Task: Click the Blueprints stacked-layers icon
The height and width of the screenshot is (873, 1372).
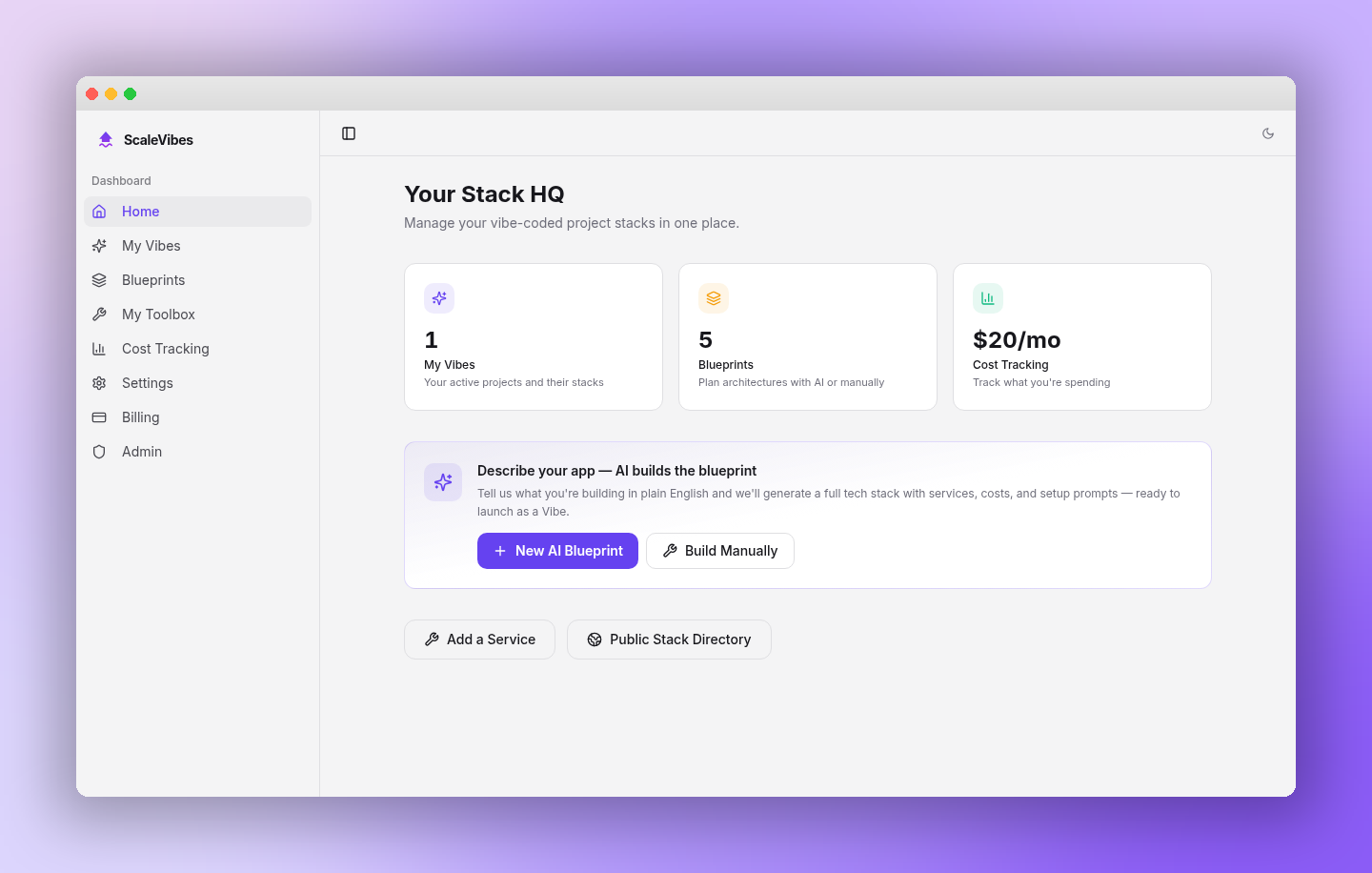Action: pyautogui.click(x=99, y=279)
